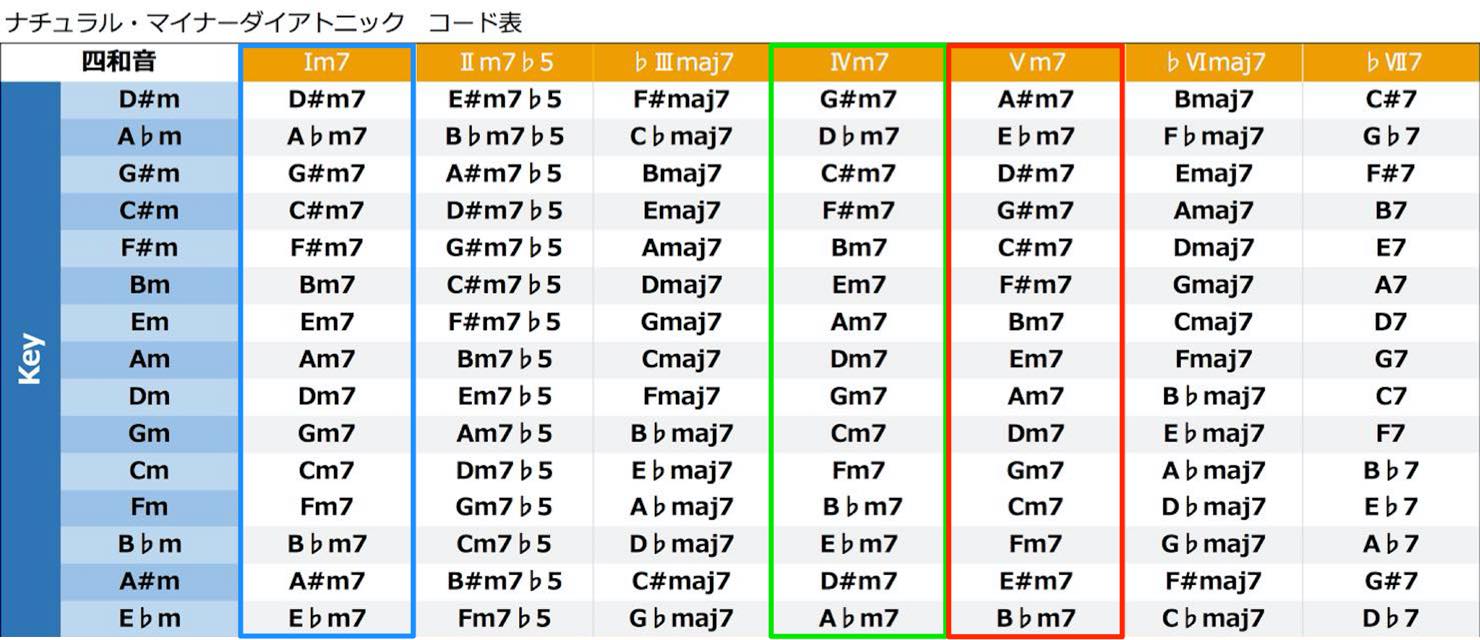Image resolution: width=1480 pixels, height=640 pixels.
Task: Click the G#m7♭5 chord cell
Action: pos(504,248)
